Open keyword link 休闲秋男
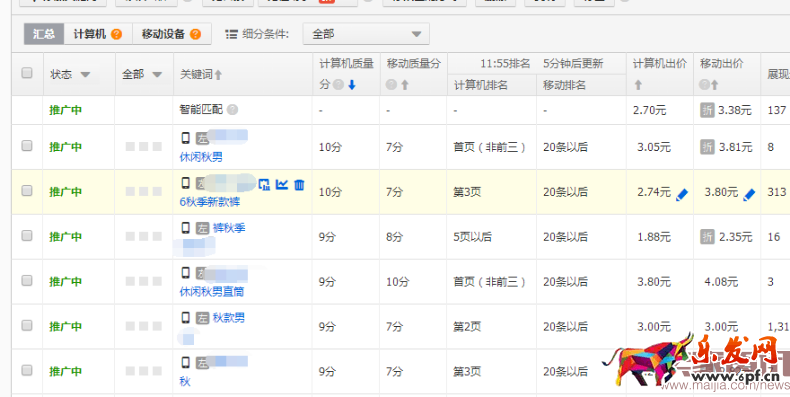 [x=201, y=157]
